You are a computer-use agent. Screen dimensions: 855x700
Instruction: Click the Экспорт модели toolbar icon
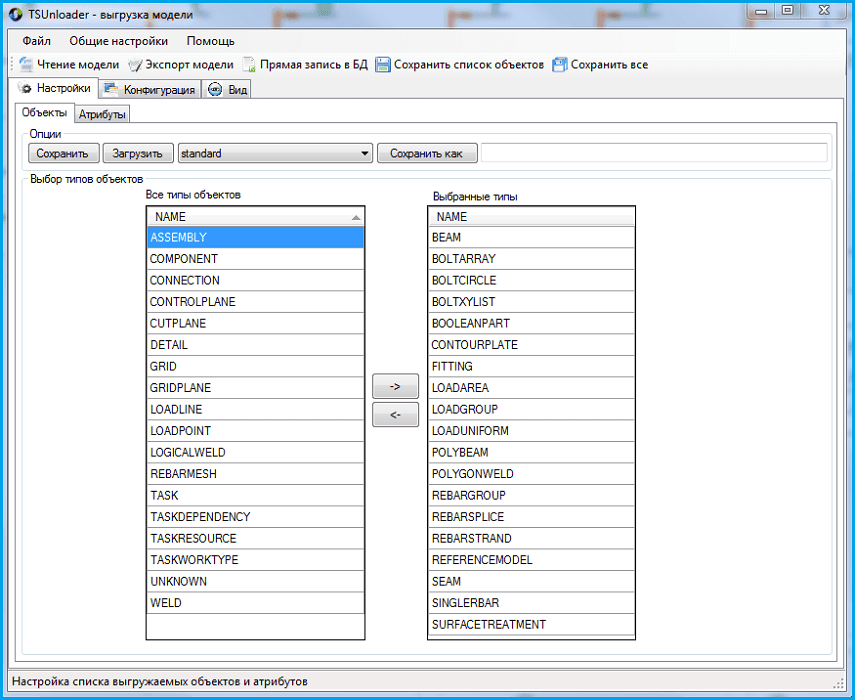(x=136, y=65)
